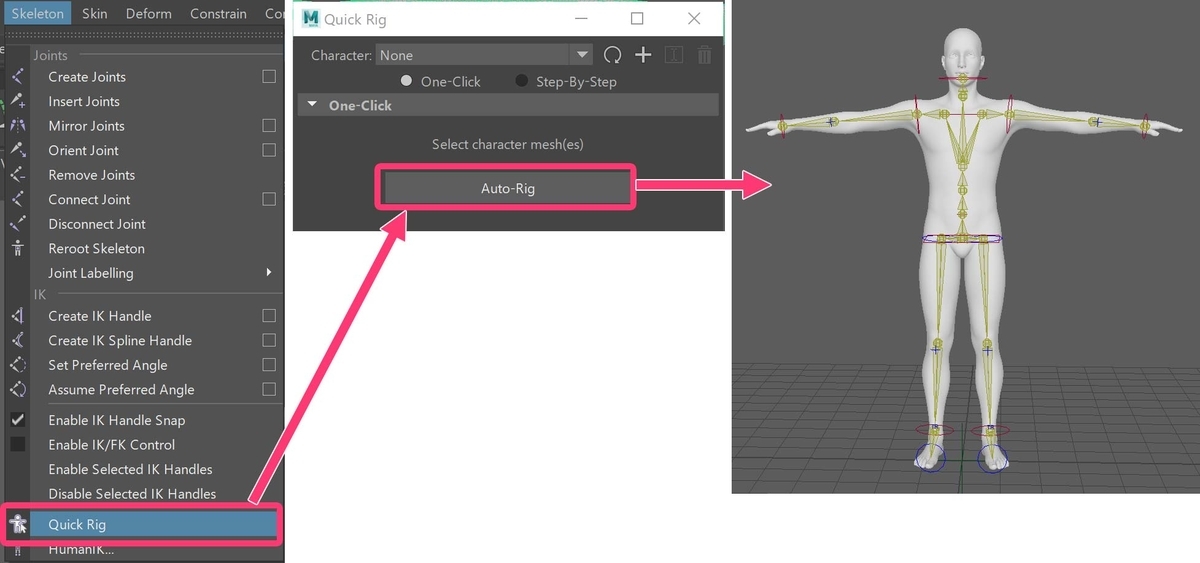
Task: Click the Set Preferred Angle icon
Action: pos(17,365)
